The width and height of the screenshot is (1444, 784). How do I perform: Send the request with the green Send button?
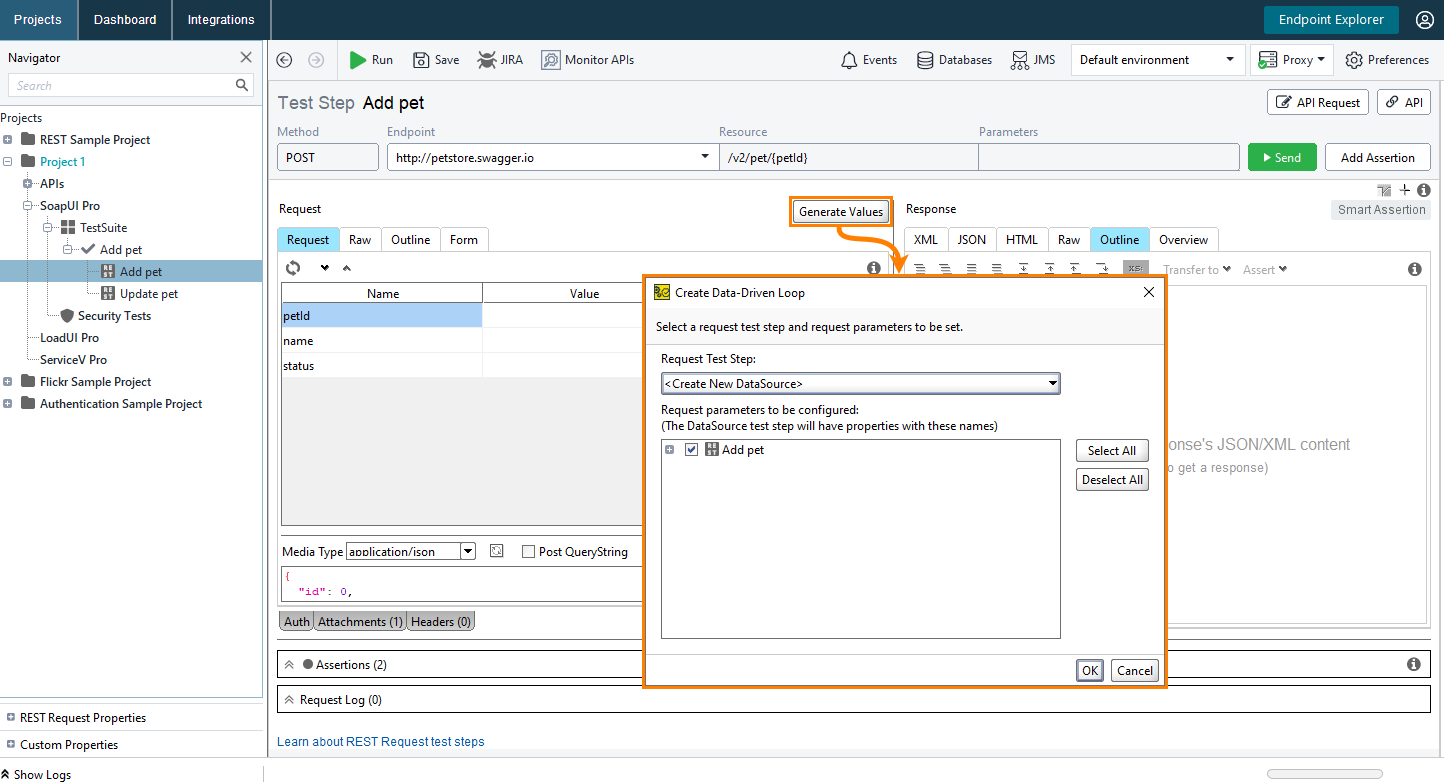coord(1282,158)
